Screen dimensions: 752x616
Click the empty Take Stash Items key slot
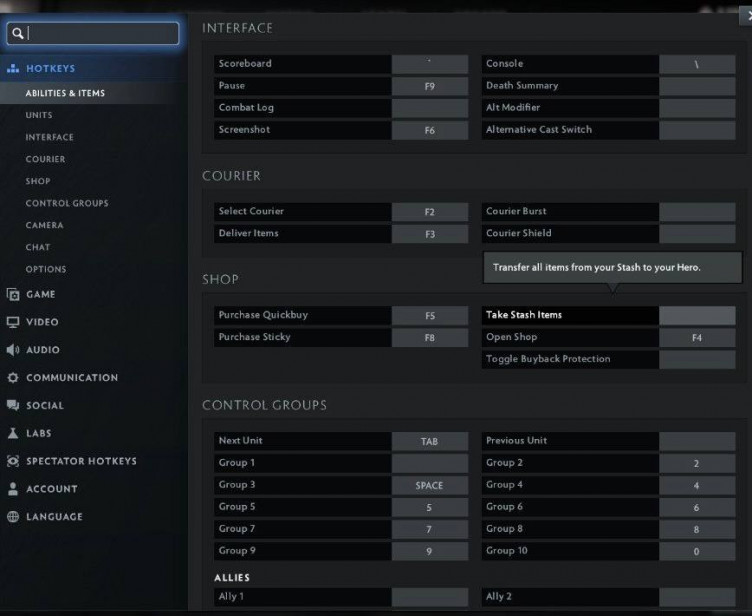click(696, 315)
